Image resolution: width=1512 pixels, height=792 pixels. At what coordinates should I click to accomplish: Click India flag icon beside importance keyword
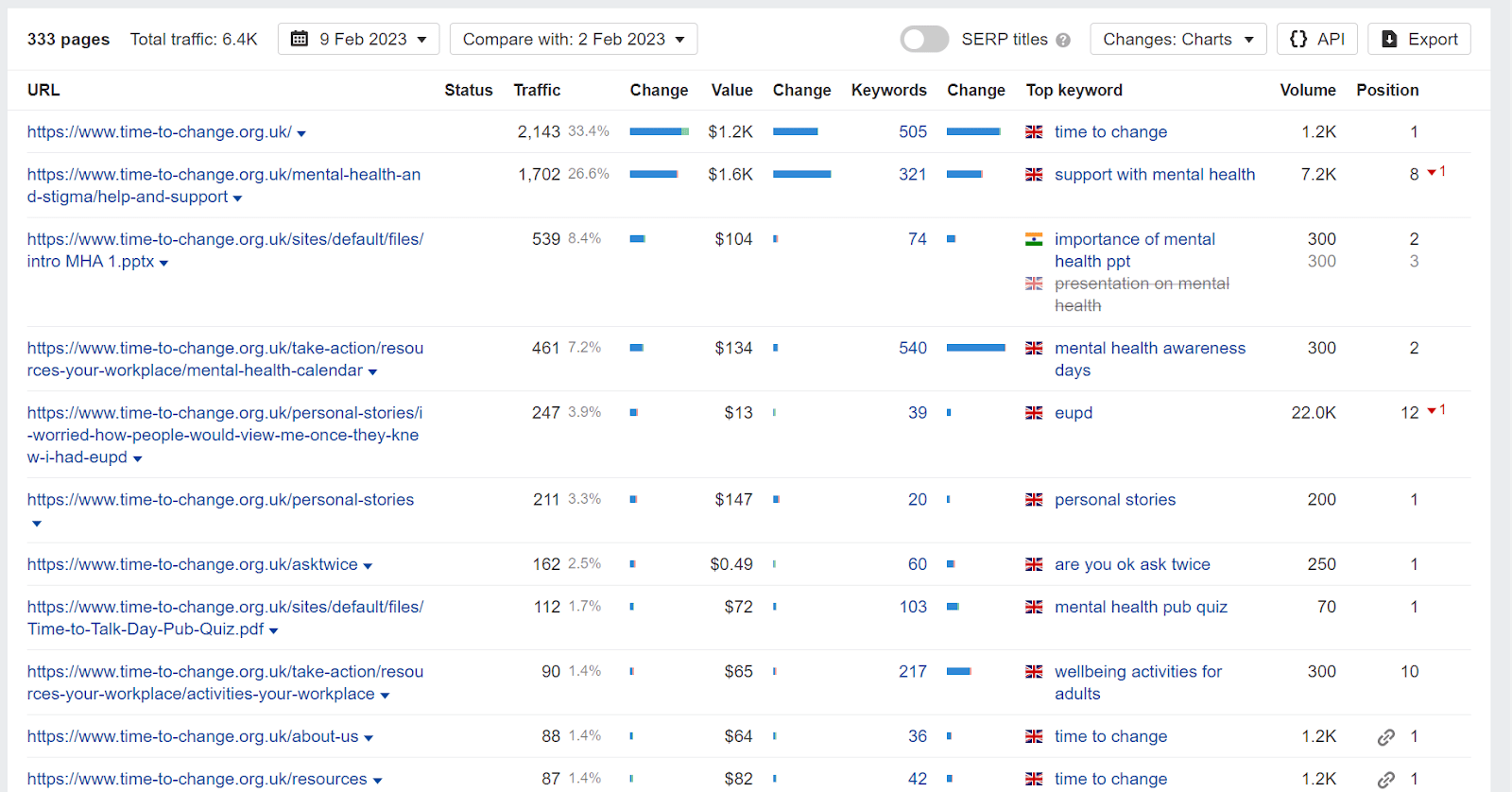(1034, 240)
